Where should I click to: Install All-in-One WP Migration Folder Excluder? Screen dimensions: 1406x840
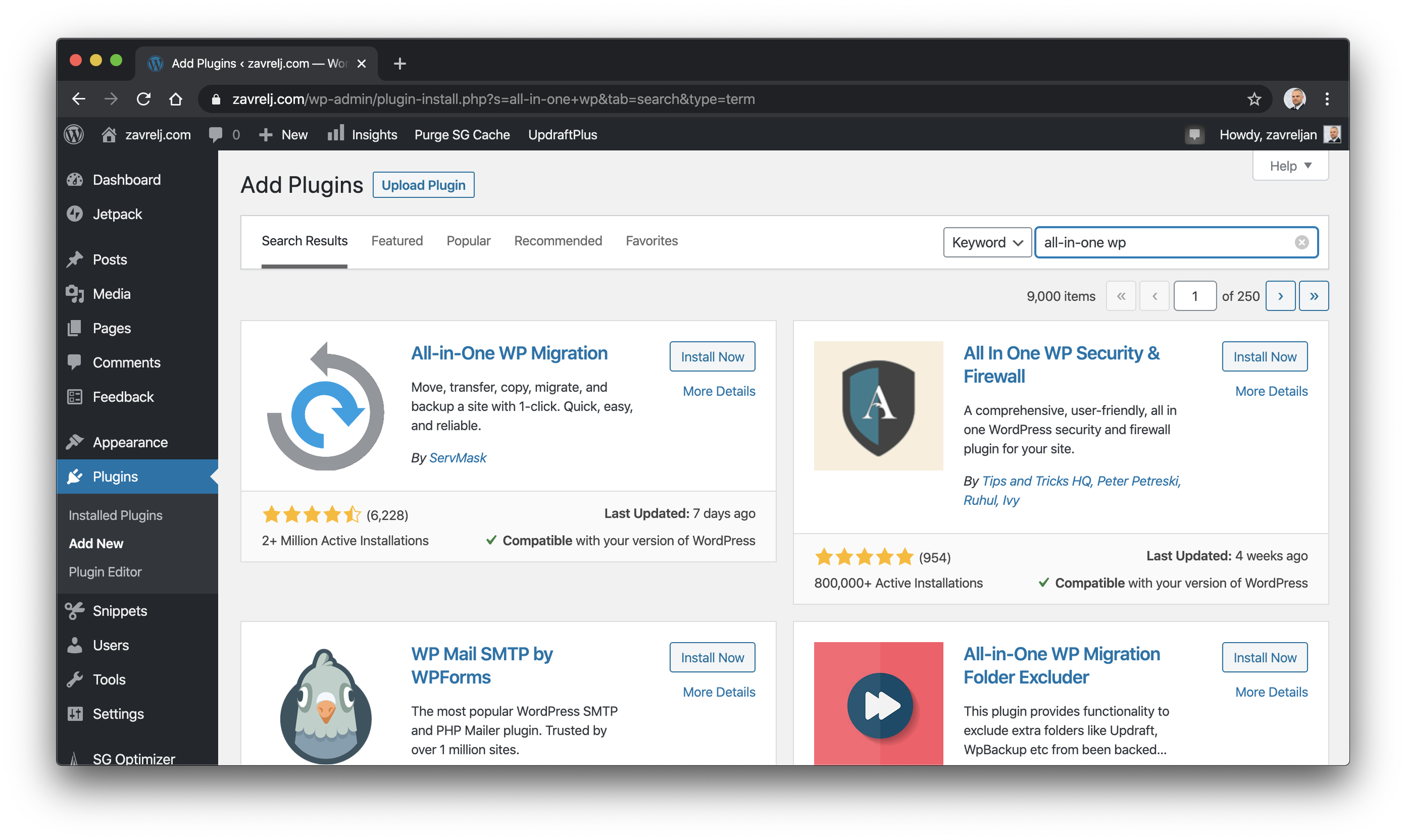pyautogui.click(x=1264, y=657)
